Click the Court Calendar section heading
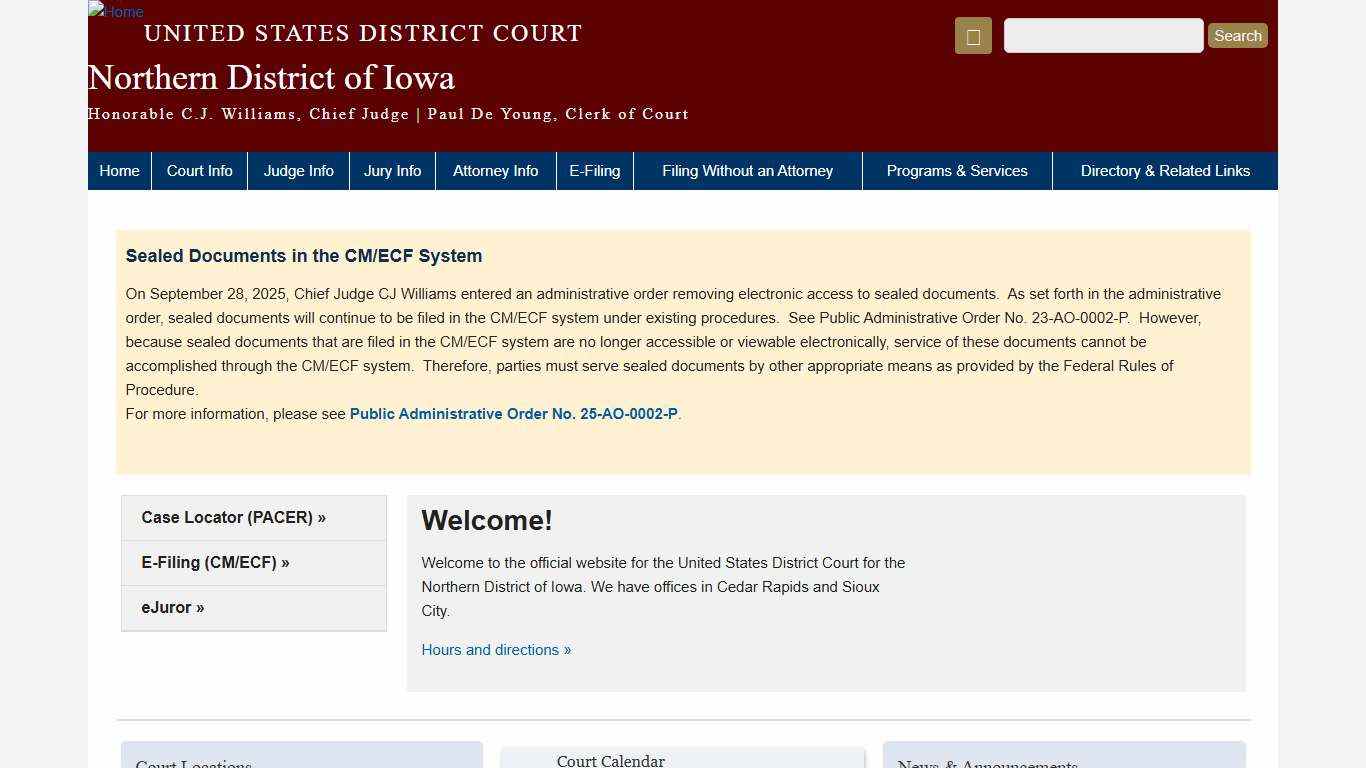This screenshot has width=1366, height=768. (x=610, y=761)
